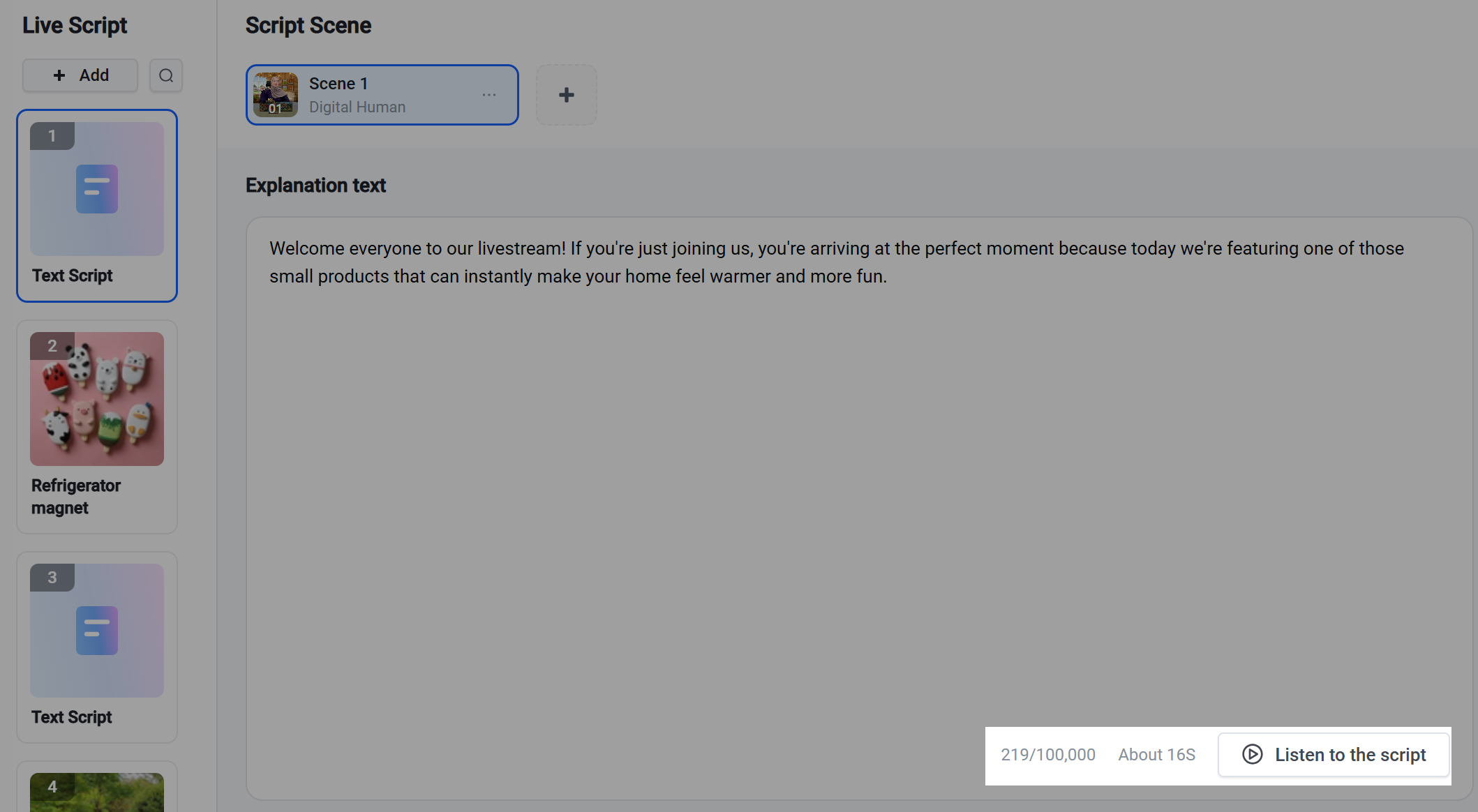Select the third Text Script card
Viewport: 1478px width, 812px height.
[x=97, y=647]
